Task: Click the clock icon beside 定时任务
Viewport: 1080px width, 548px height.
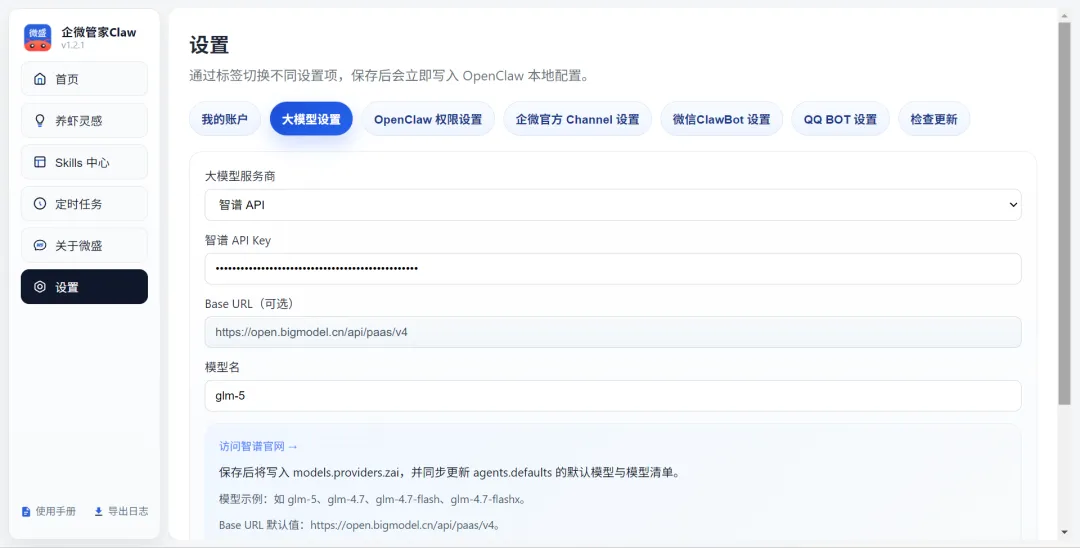Action: click(40, 204)
